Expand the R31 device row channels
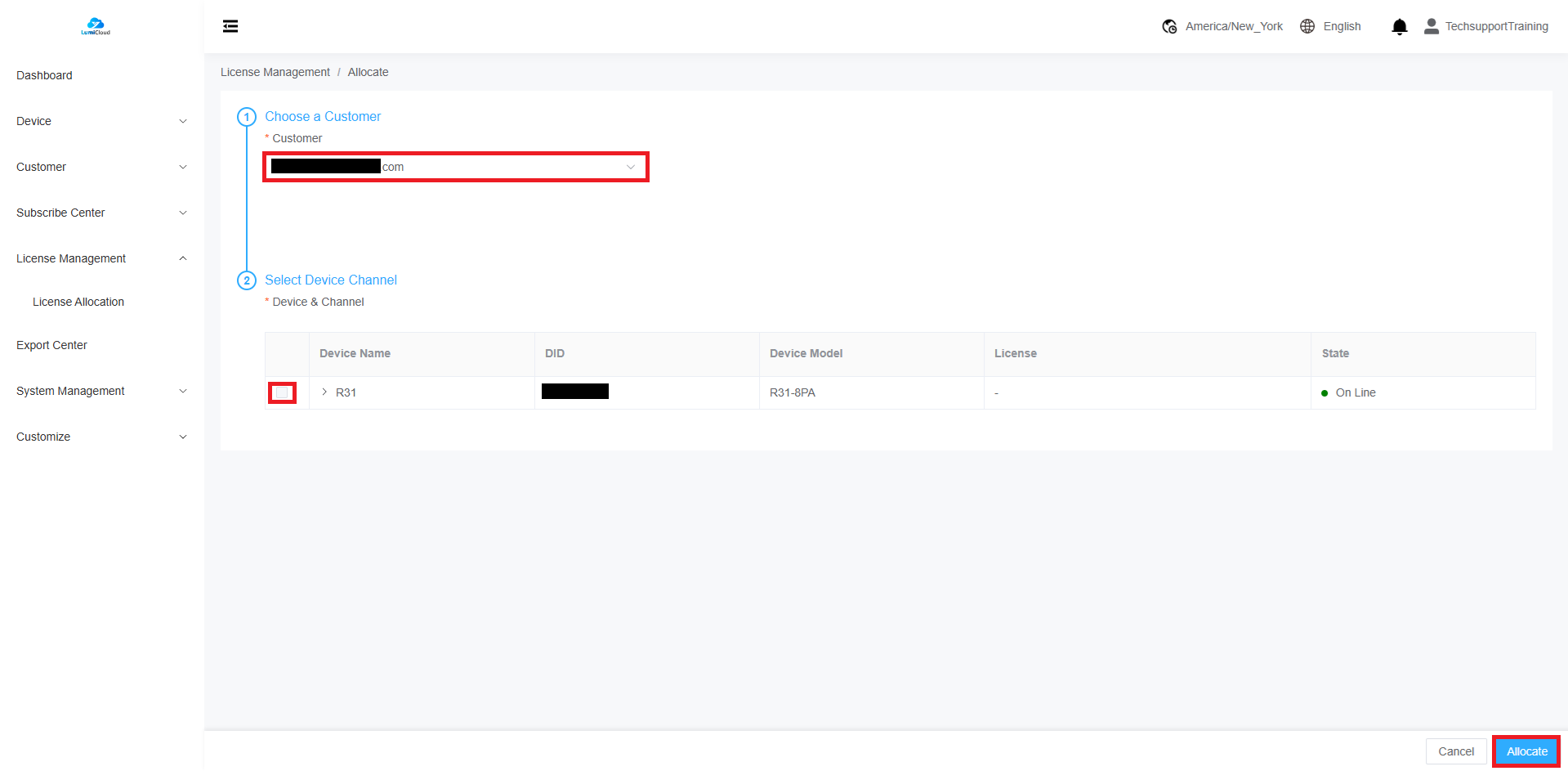The width and height of the screenshot is (1568, 771). pyautogui.click(x=324, y=392)
